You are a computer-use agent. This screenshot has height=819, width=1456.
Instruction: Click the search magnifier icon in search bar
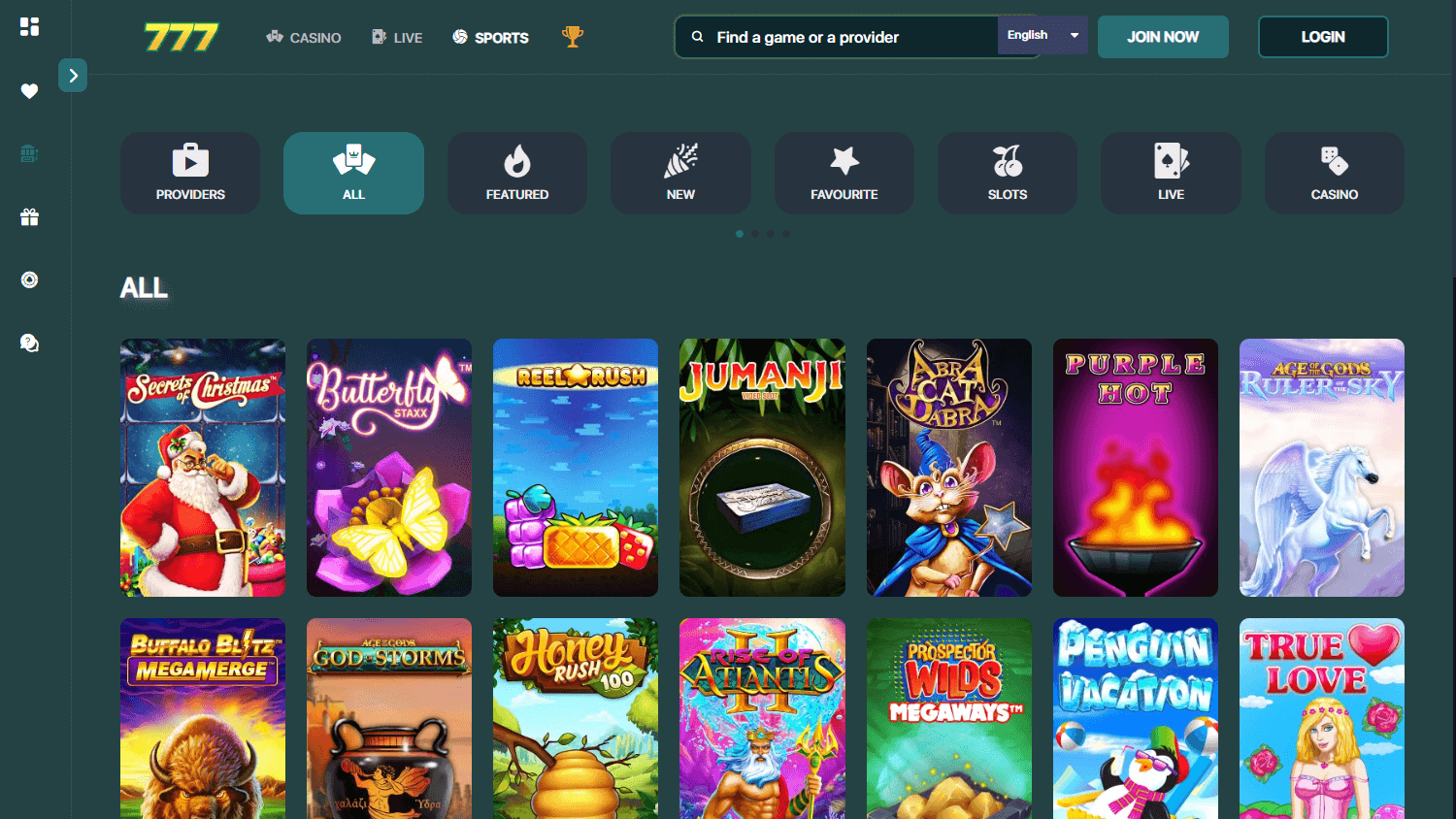[x=697, y=36]
